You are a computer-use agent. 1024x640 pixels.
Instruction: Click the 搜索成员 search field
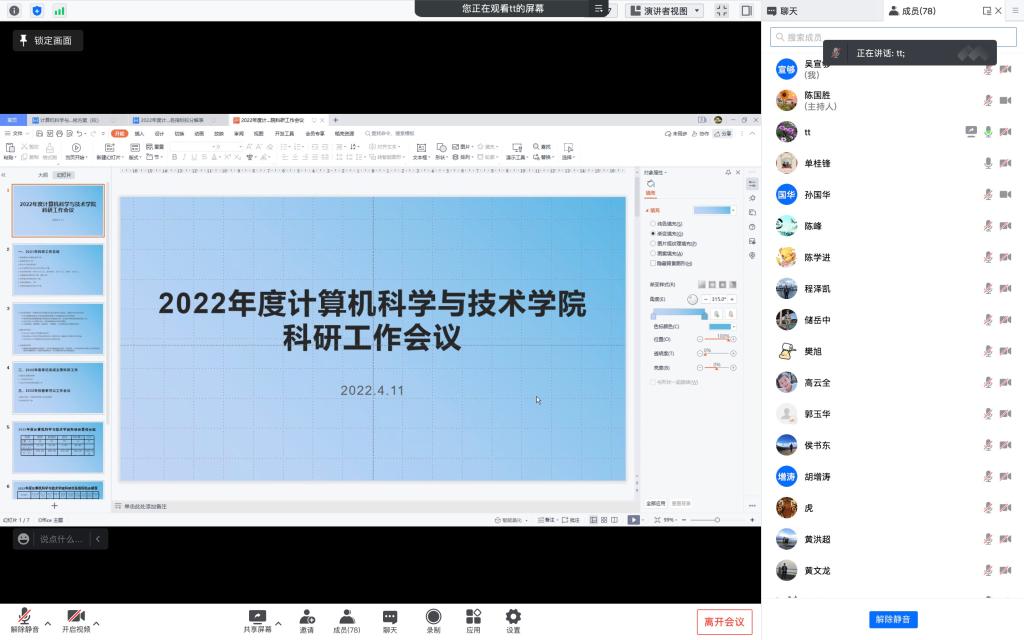coord(892,37)
